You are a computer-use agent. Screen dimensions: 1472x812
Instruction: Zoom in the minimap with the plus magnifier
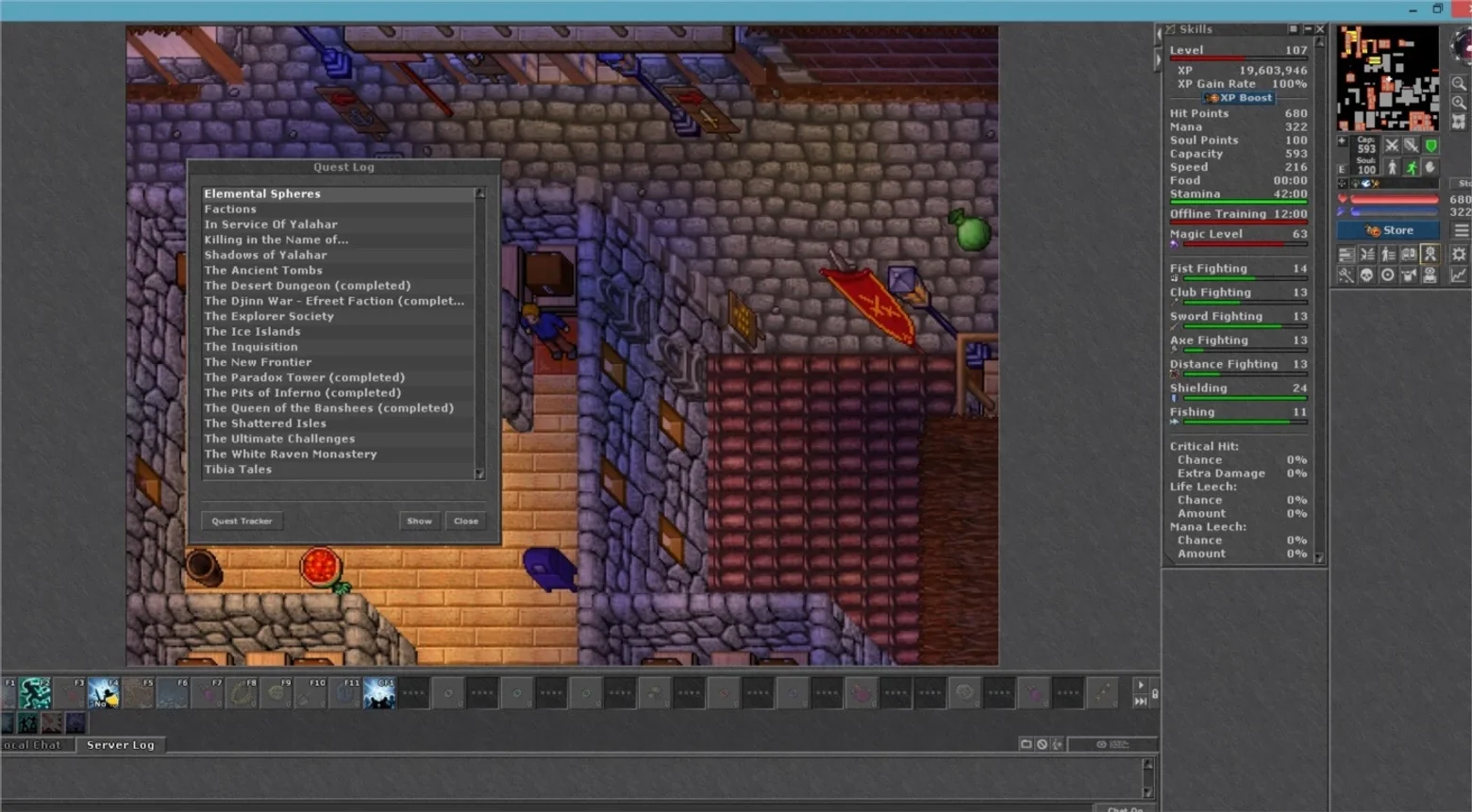(1459, 103)
